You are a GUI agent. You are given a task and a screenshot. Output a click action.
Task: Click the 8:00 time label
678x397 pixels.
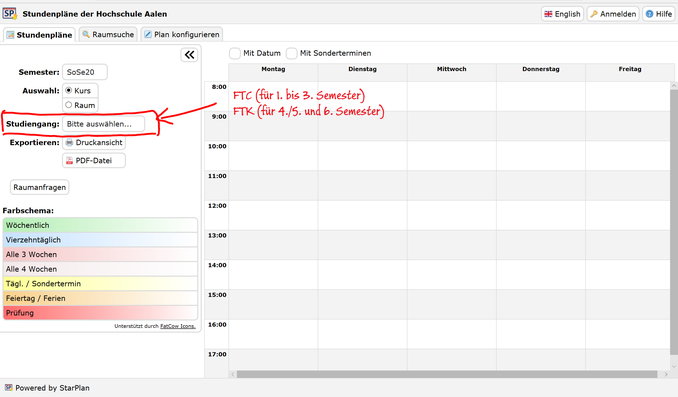click(219, 87)
